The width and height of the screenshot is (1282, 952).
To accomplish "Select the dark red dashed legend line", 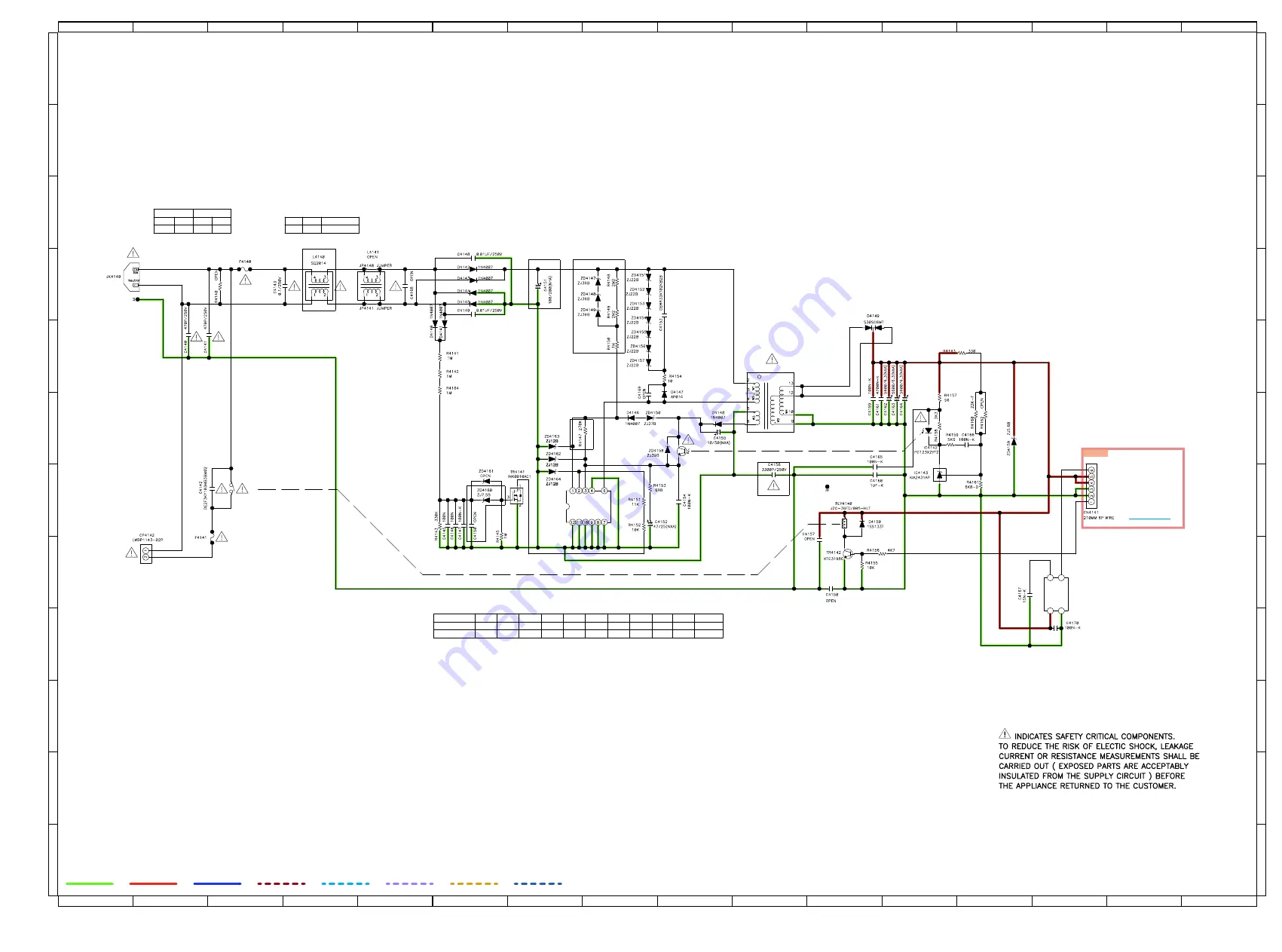I will 281,883.
